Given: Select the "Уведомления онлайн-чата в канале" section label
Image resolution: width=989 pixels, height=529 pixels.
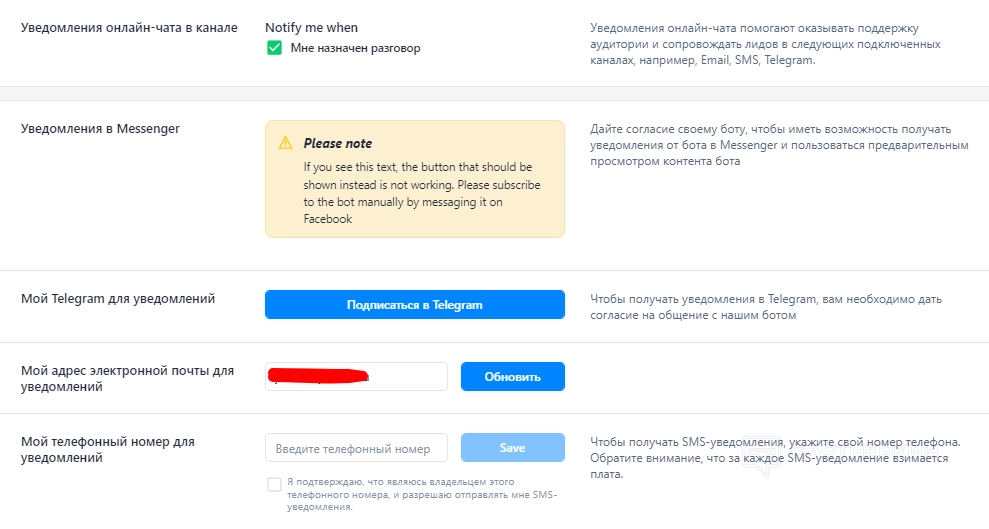Looking at the screenshot, I should 129,28.
